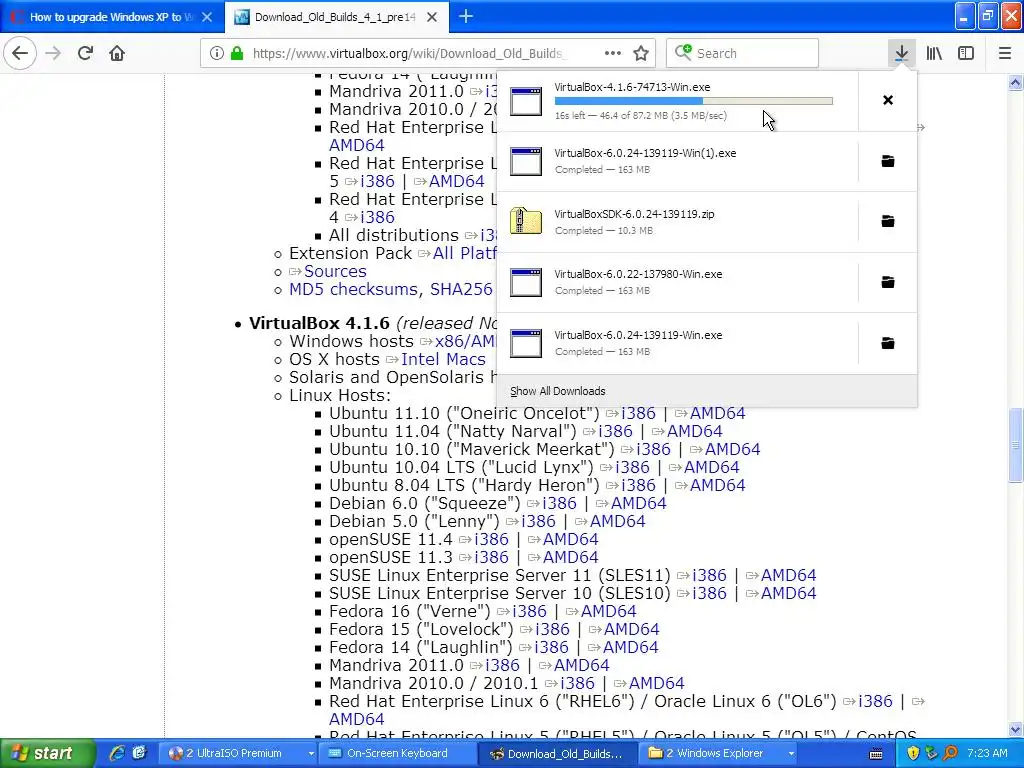Show site information icon in address bar
This screenshot has width=1024, height=768.
(216, 54)
